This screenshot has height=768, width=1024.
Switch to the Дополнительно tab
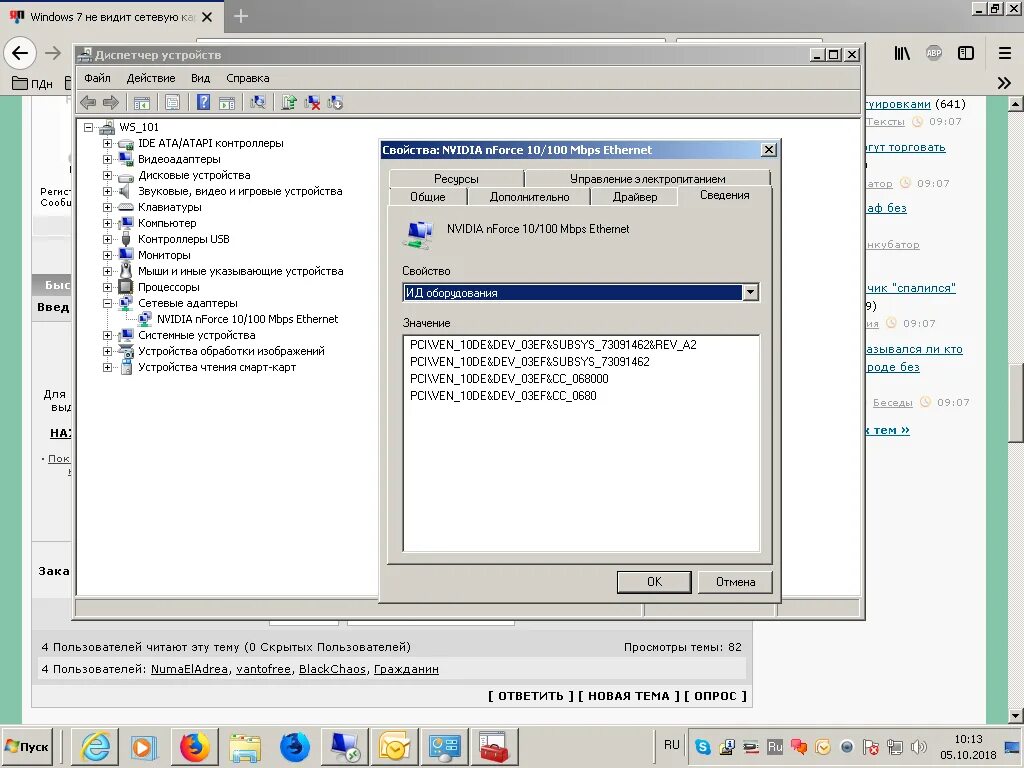[530, 197]
